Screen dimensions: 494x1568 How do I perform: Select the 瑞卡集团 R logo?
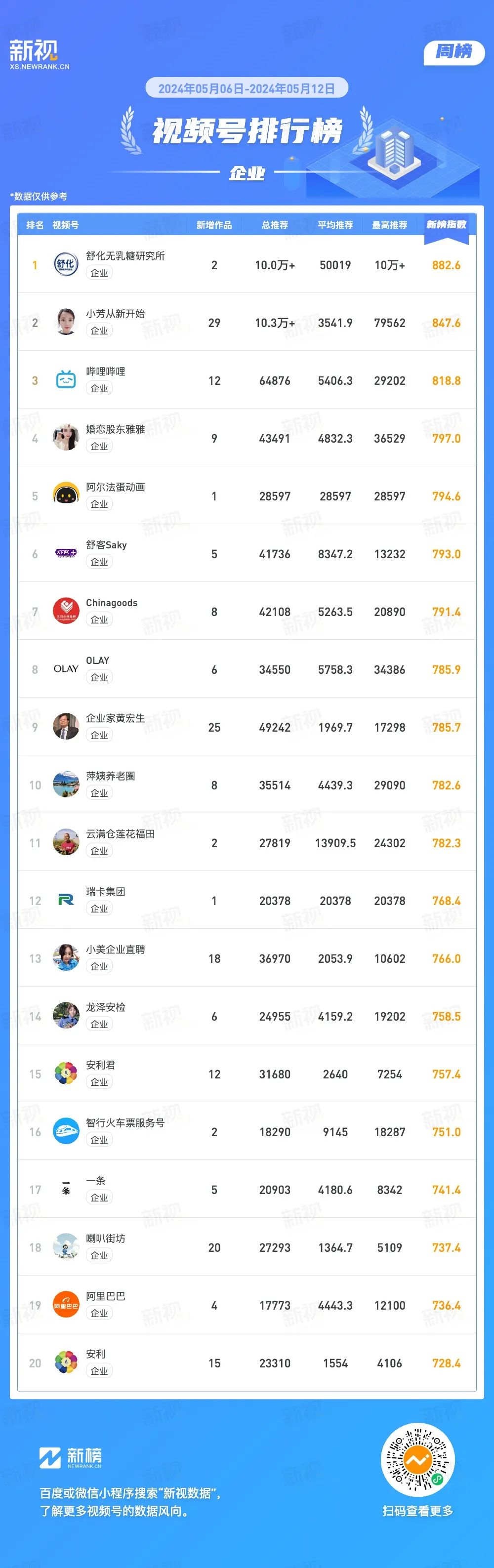click(x=66, y=900)
